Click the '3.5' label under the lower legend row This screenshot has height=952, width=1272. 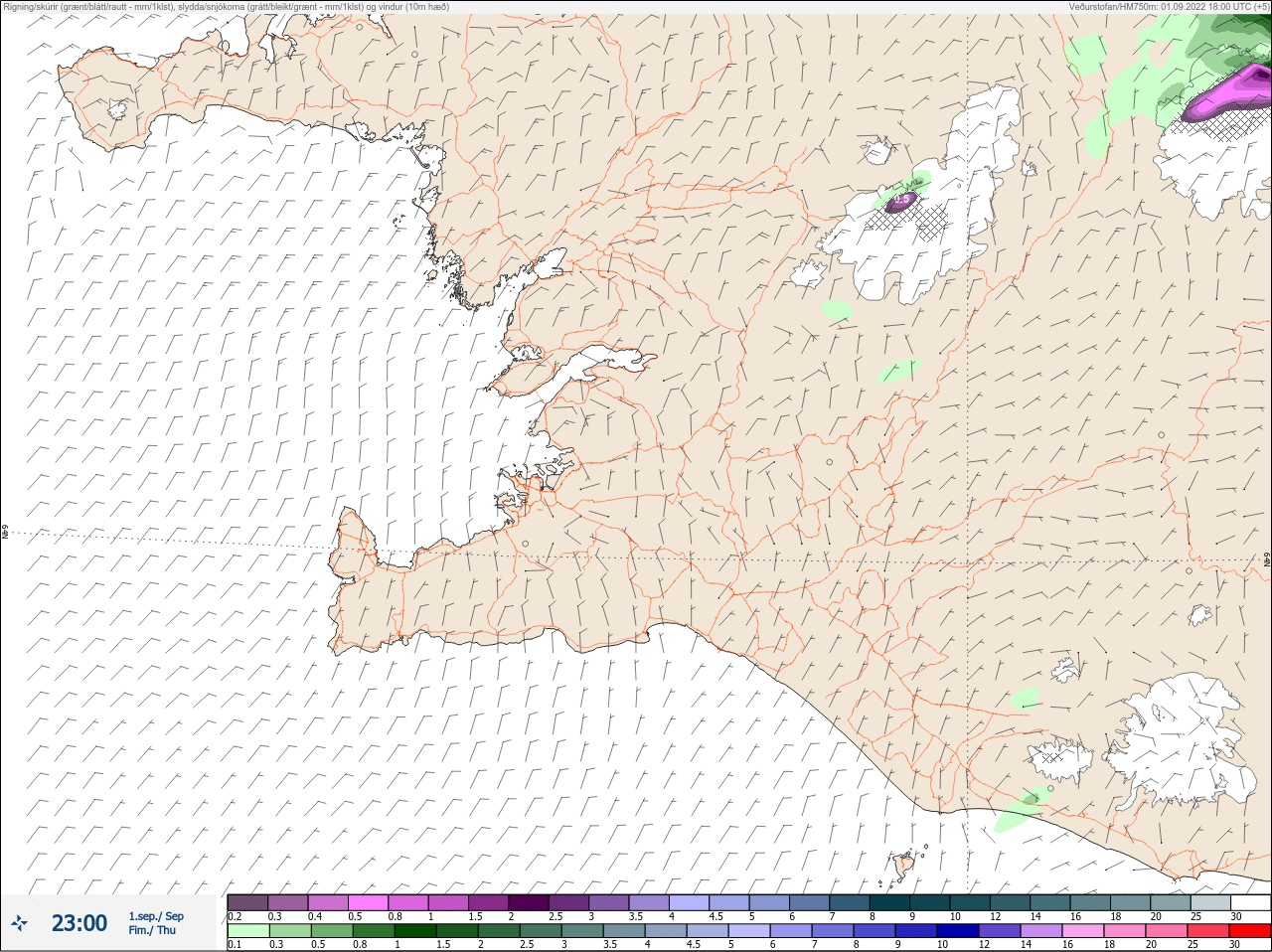click(x=610, y=945)
